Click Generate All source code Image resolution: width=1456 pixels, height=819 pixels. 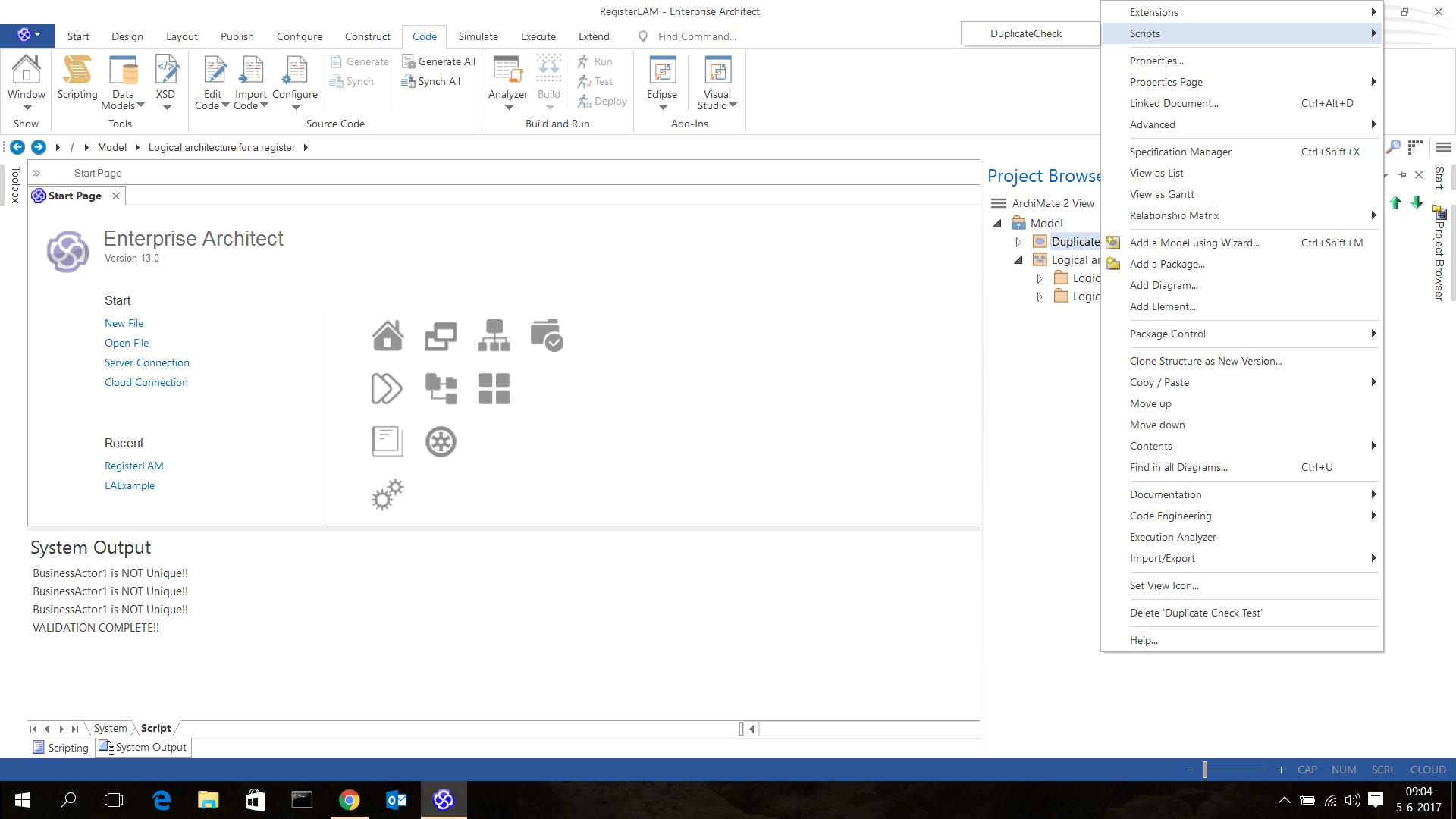(x=438, y=61)
